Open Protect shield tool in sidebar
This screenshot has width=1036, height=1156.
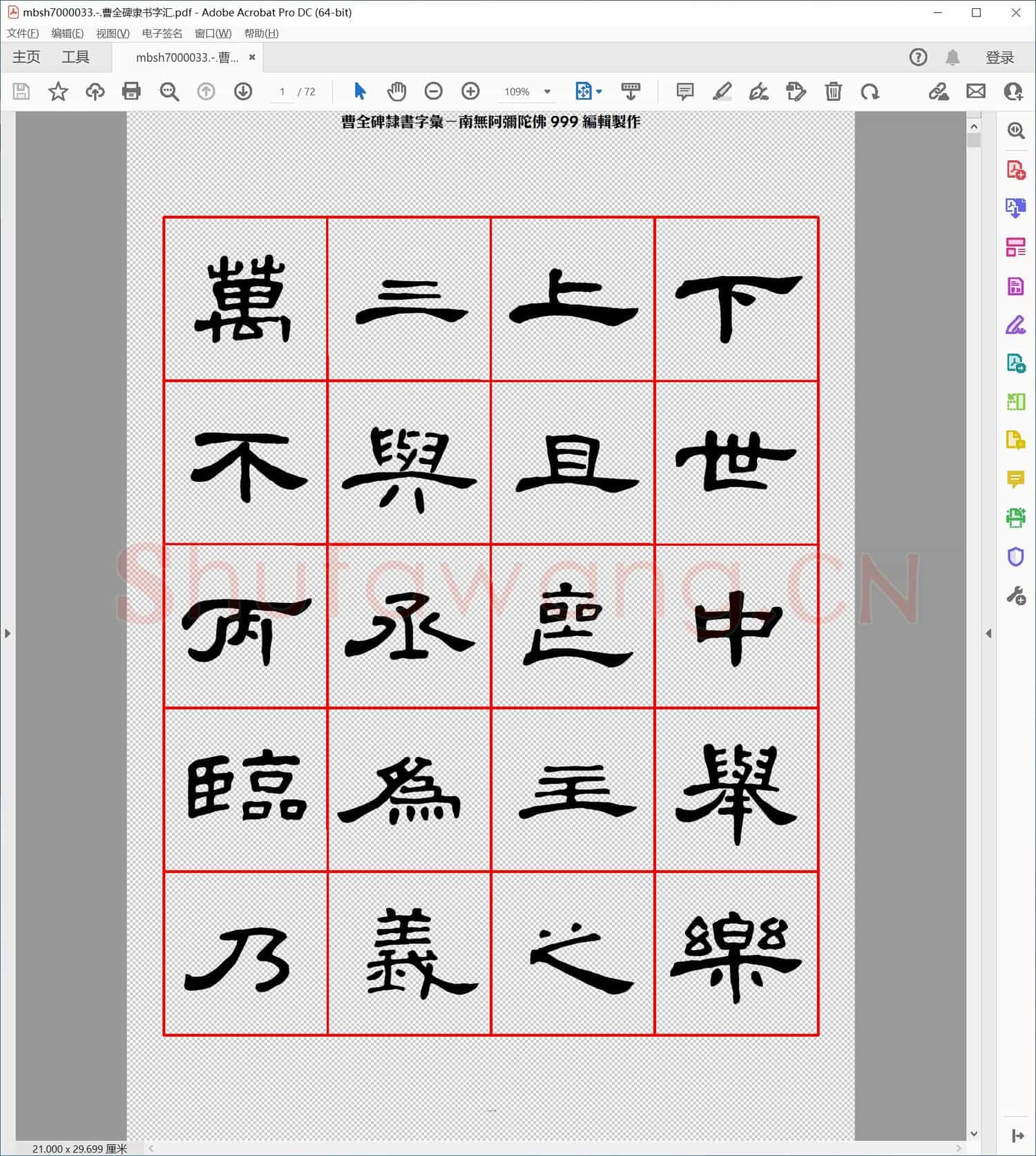pos(1015,556)
